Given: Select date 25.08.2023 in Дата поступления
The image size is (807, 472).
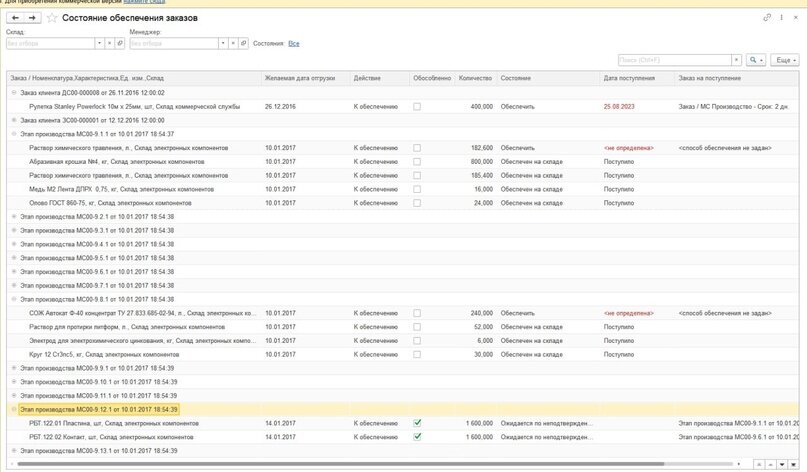Looking at the screenshot, I should pos(619,107).
